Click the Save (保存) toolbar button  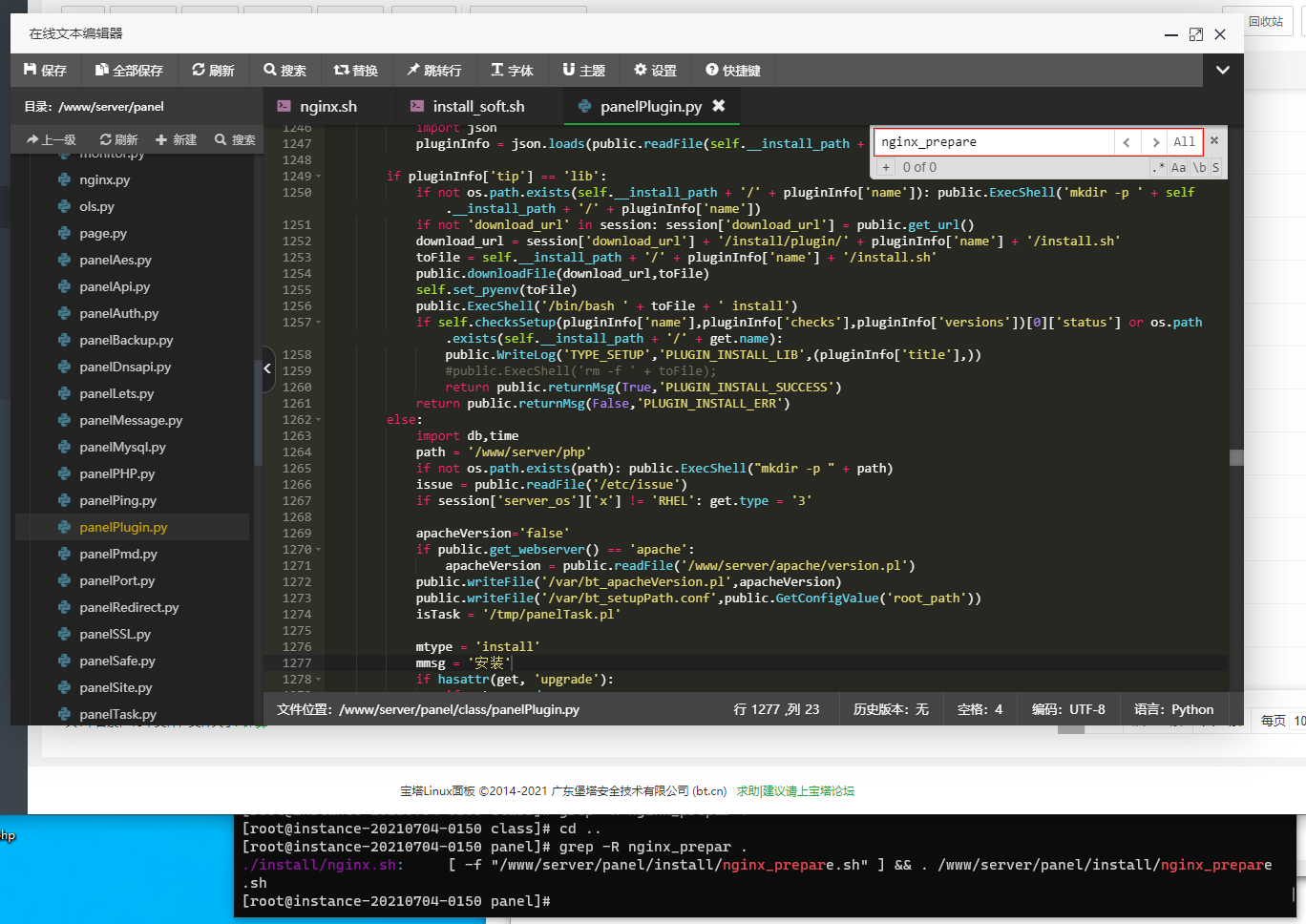click(x=45, y=70)
